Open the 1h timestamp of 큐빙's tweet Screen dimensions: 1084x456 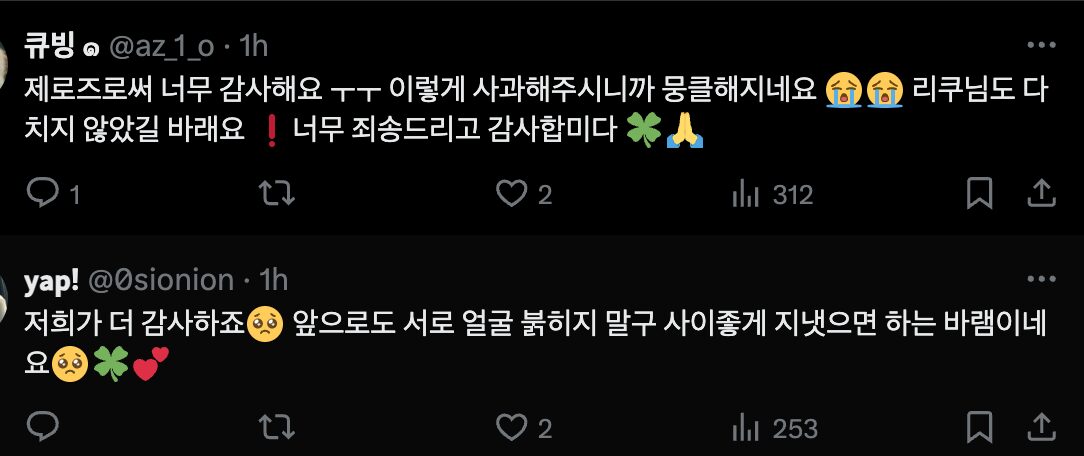tap(253, 46)
